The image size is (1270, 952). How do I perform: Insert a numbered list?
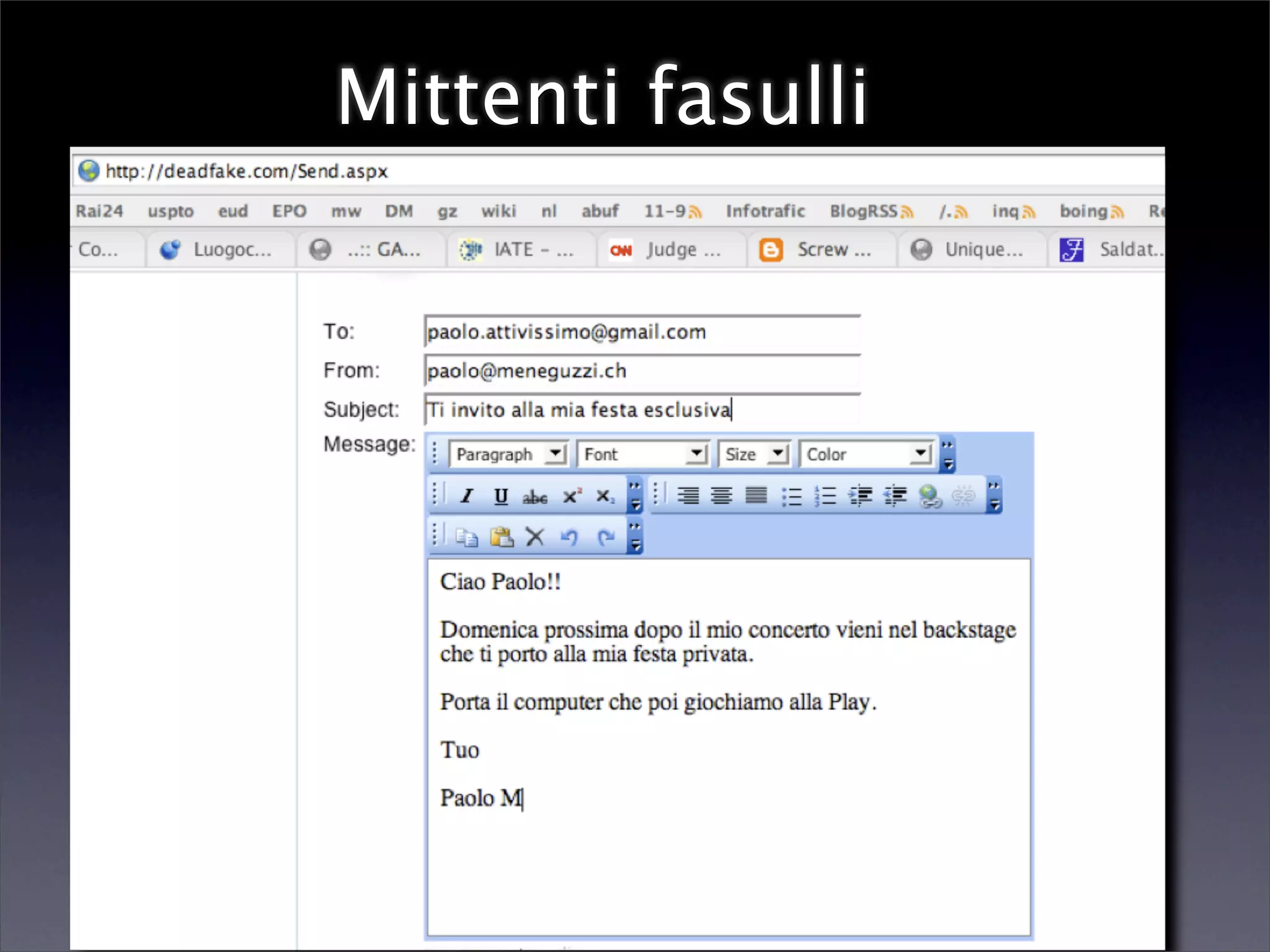pos(825,496)
